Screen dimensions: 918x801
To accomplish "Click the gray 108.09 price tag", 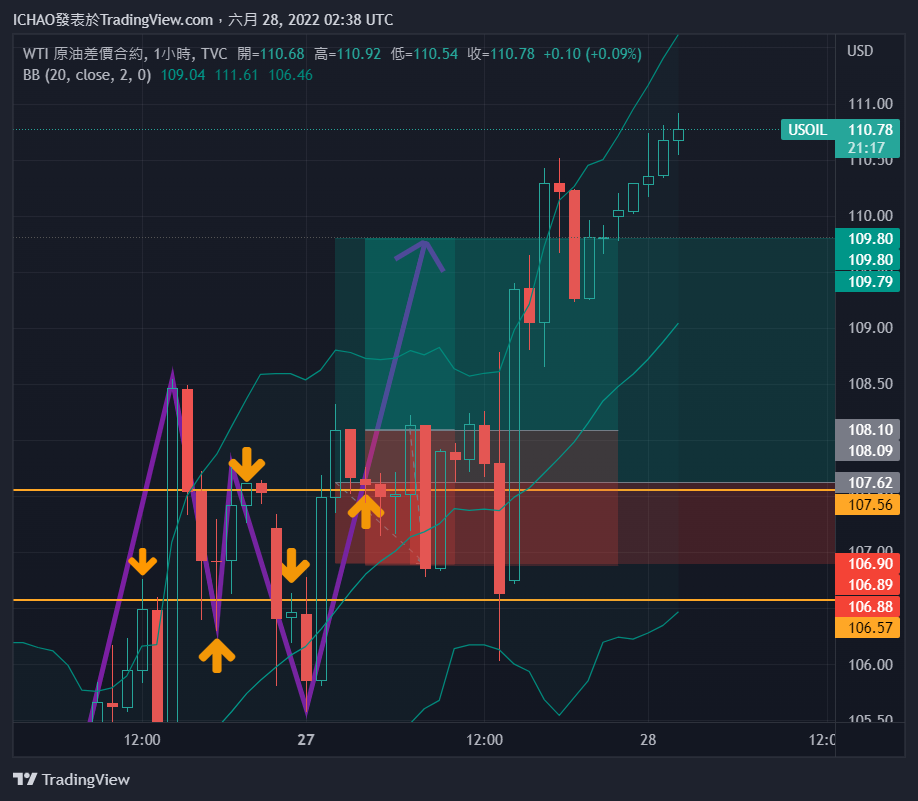I will [870, 450].
